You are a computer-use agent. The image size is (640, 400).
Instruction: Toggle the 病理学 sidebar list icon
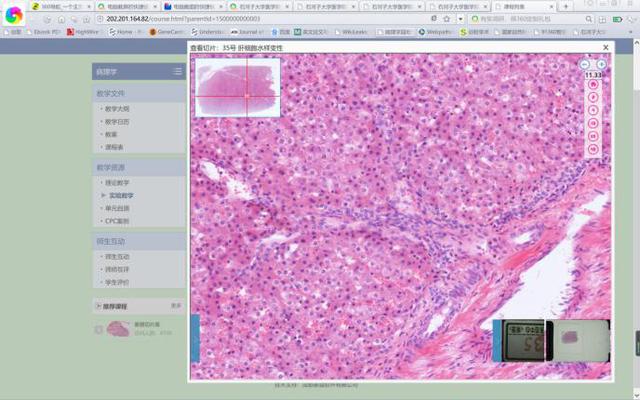point(177,71)
